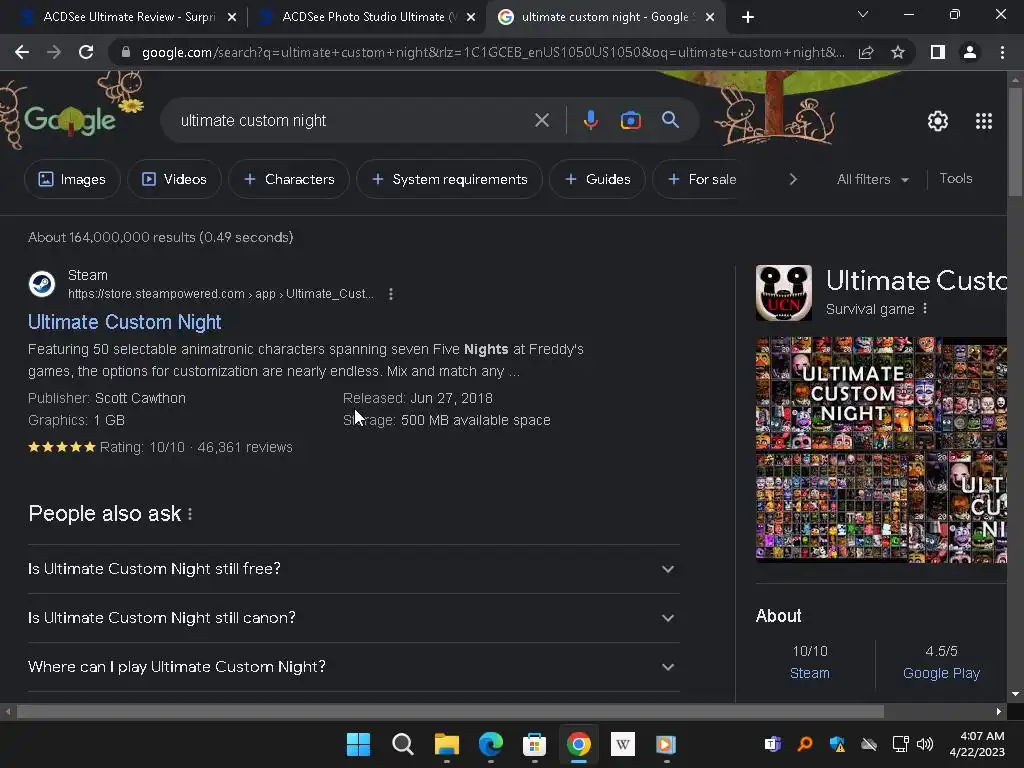The width and height of the screenshot is (1024, 768).
Task: Open the Windows Start menu
Action: [358, 744]
